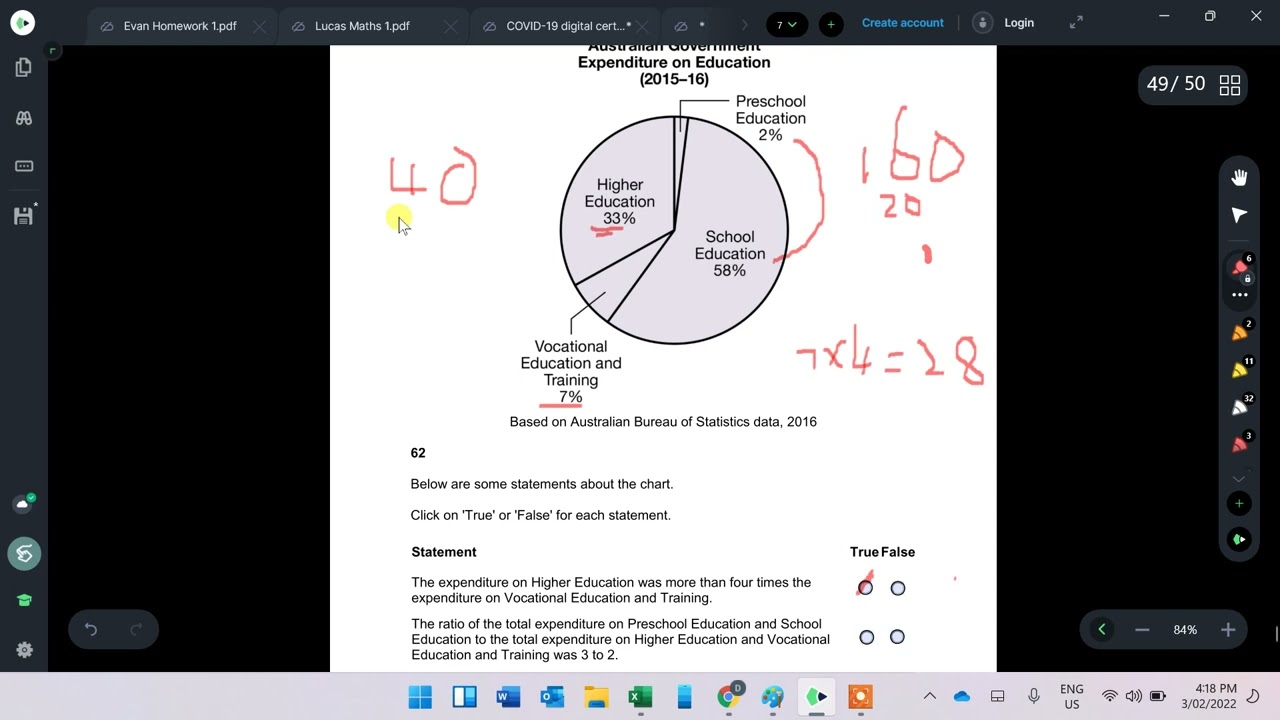The width and height of the screenshot is (1280, 720).
Task: Click the microphone tray icon
Action: pyautogui.click(x=1034, y=697)
